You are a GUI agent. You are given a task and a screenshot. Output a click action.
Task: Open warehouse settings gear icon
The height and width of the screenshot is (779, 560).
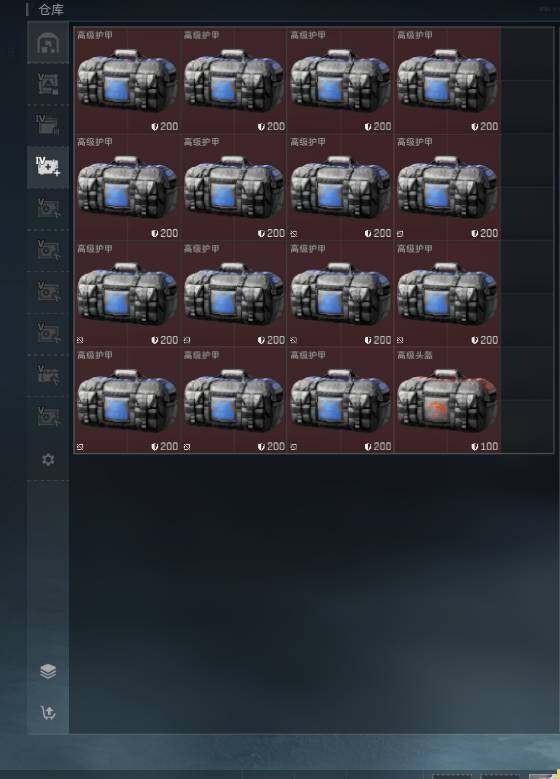[x=48, y=460]
